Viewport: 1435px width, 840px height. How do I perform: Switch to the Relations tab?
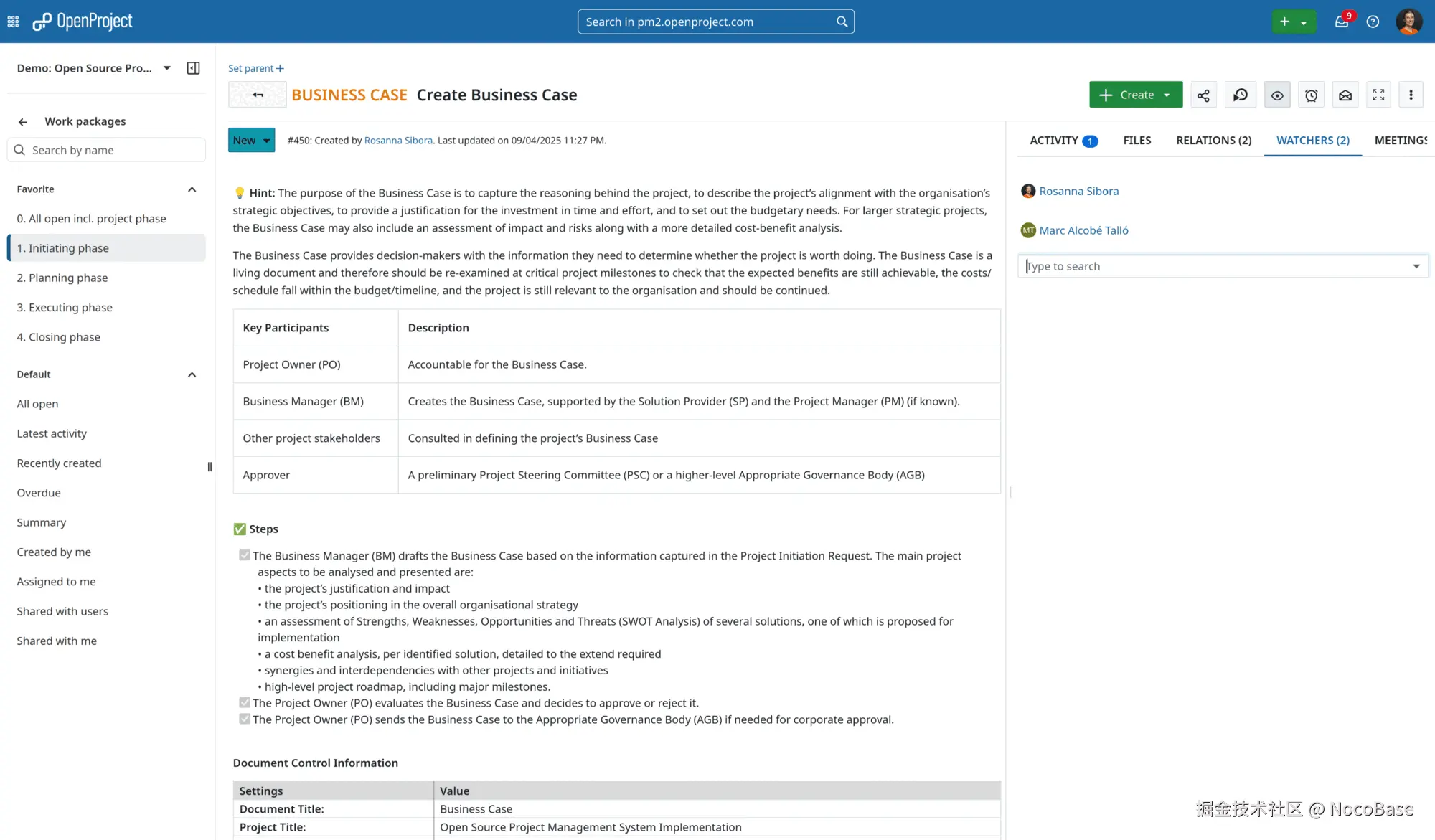(1213, 140)
